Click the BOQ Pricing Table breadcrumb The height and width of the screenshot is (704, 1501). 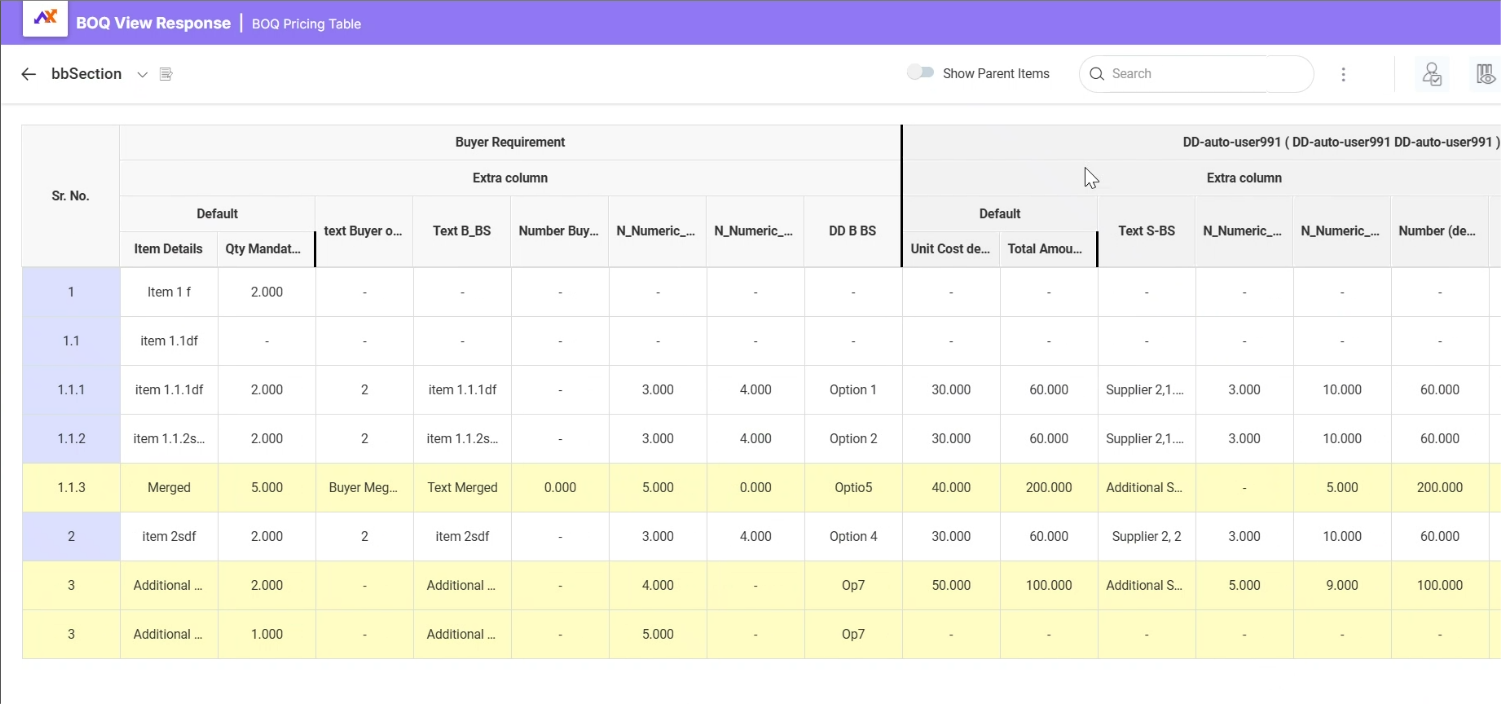click(x=306, y=24)
